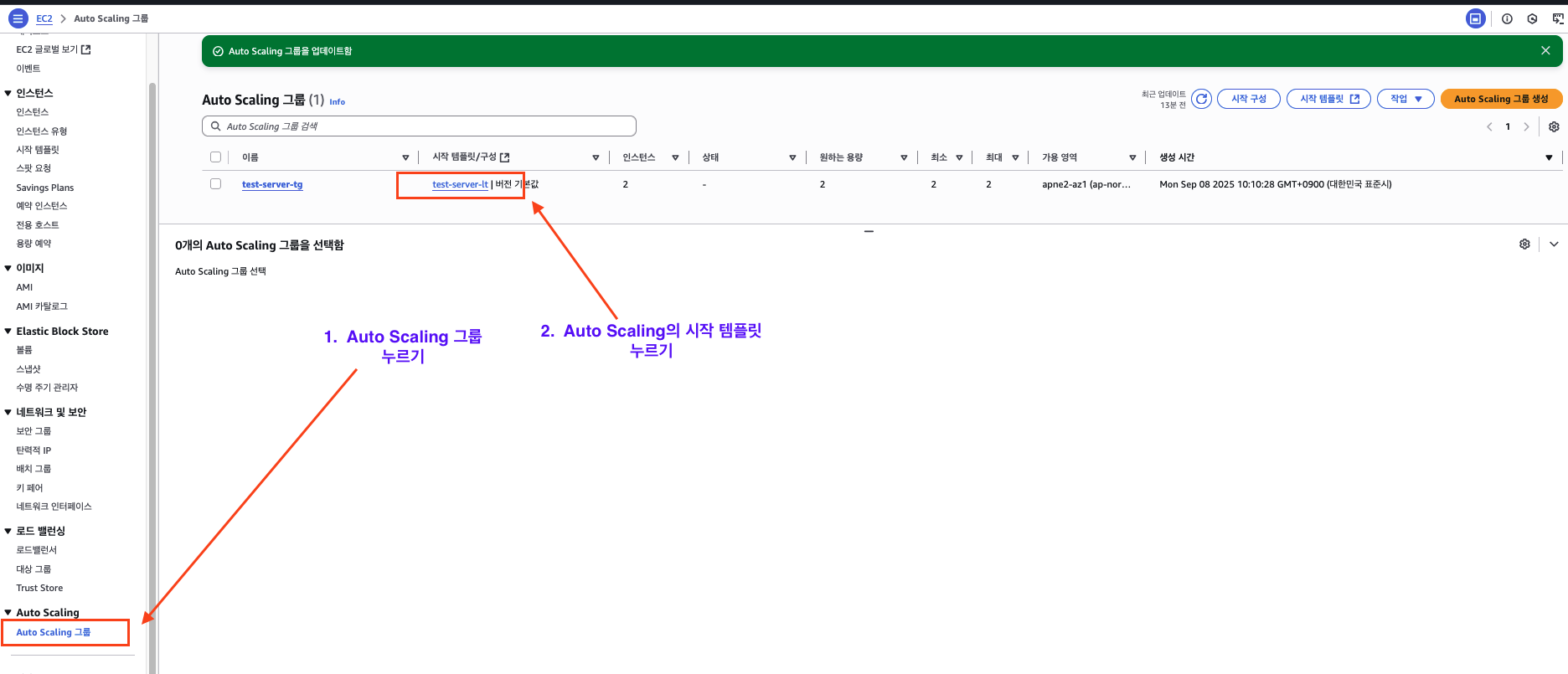Screen dimensions: 1568x674
Task: Go to Auto Scaling 그룹 in the sidebar
Action: 53,632
